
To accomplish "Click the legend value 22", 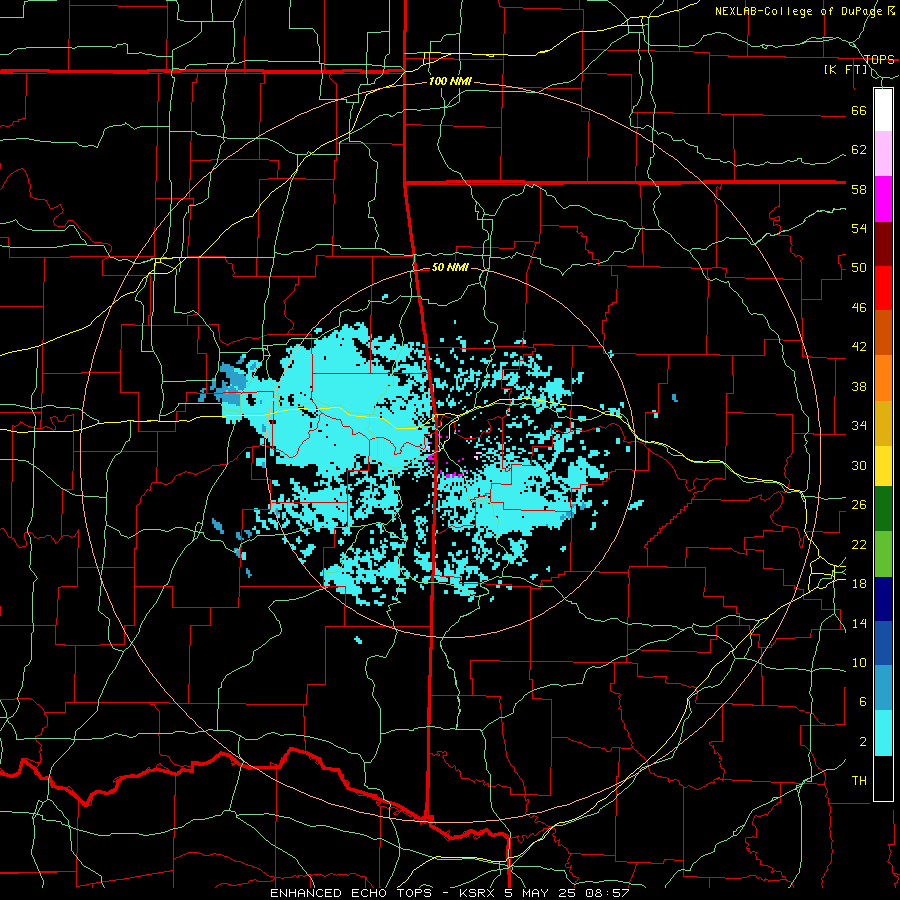I will coord(859,544).
